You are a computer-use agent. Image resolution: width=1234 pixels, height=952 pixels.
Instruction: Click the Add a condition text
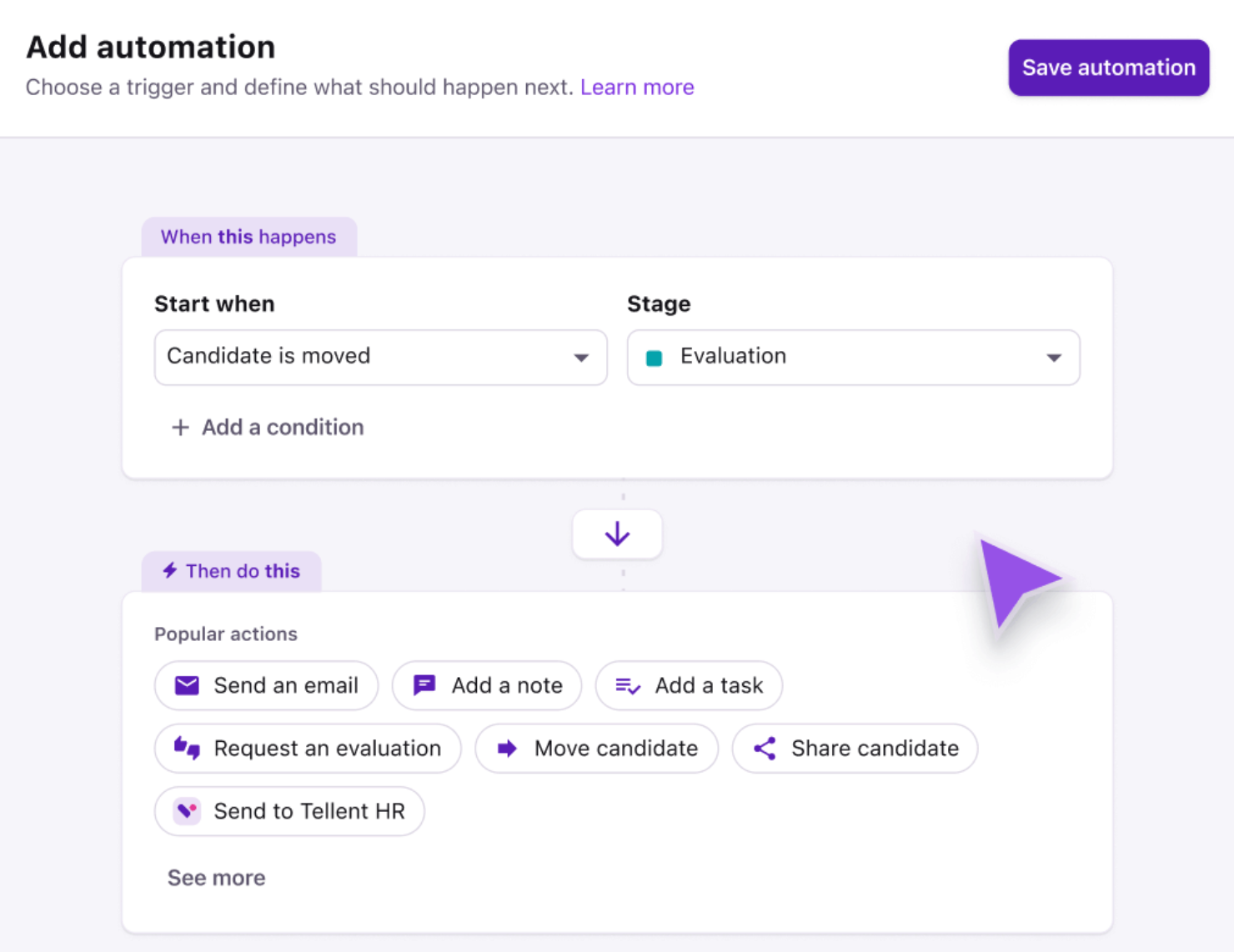[283, 428]
